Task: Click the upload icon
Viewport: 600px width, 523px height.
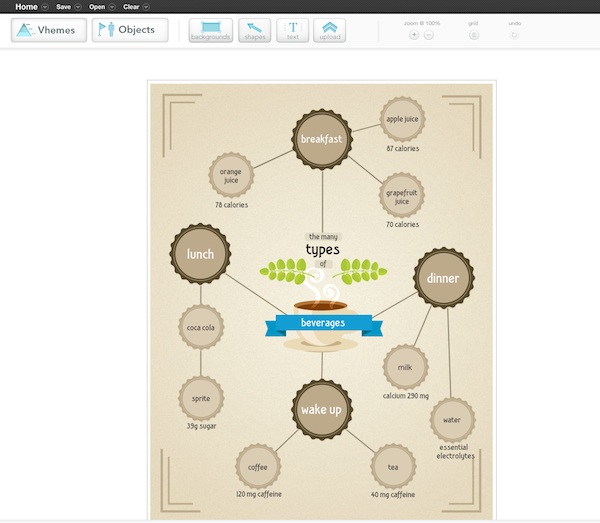Action: click(x=329, y=30)
